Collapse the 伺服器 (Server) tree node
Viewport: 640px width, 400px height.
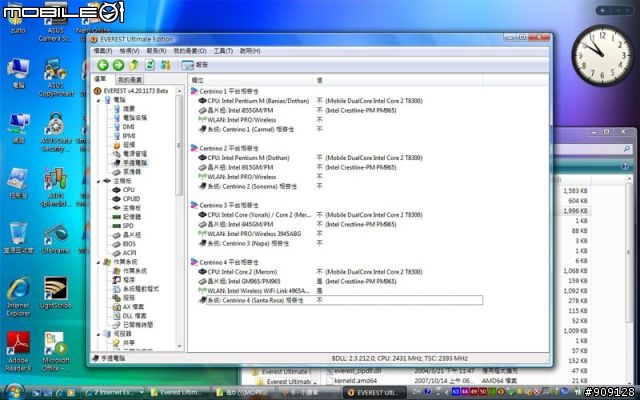tap(98, 333)
